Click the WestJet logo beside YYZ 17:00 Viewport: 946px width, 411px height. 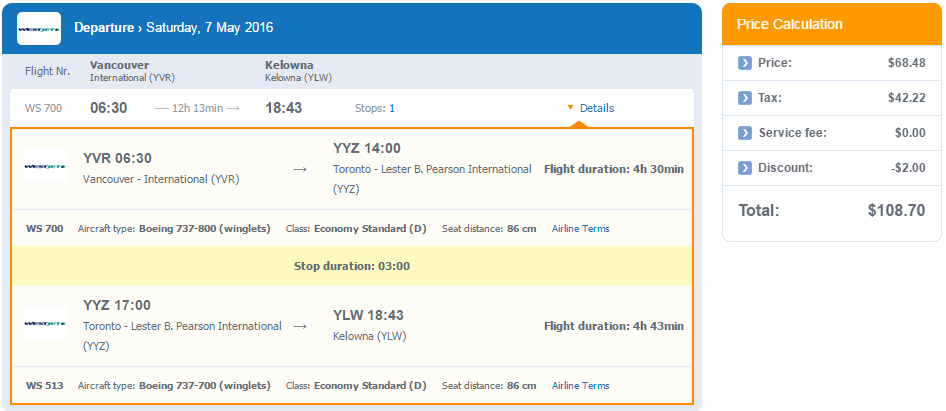coord(45,323)
